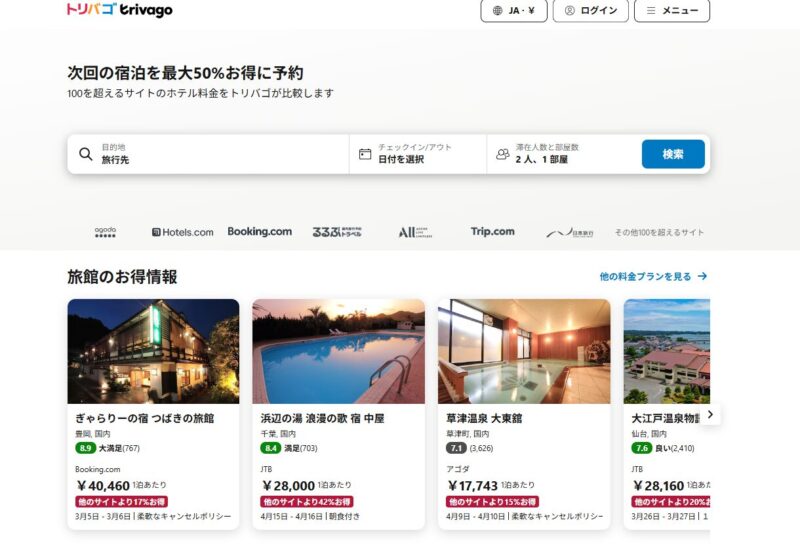Viewport: 800px width, 556px height.
Task: Select the 浜辺の湯 浪漫の歌 宿 中屋 listing title
Action: click(327, 418)
